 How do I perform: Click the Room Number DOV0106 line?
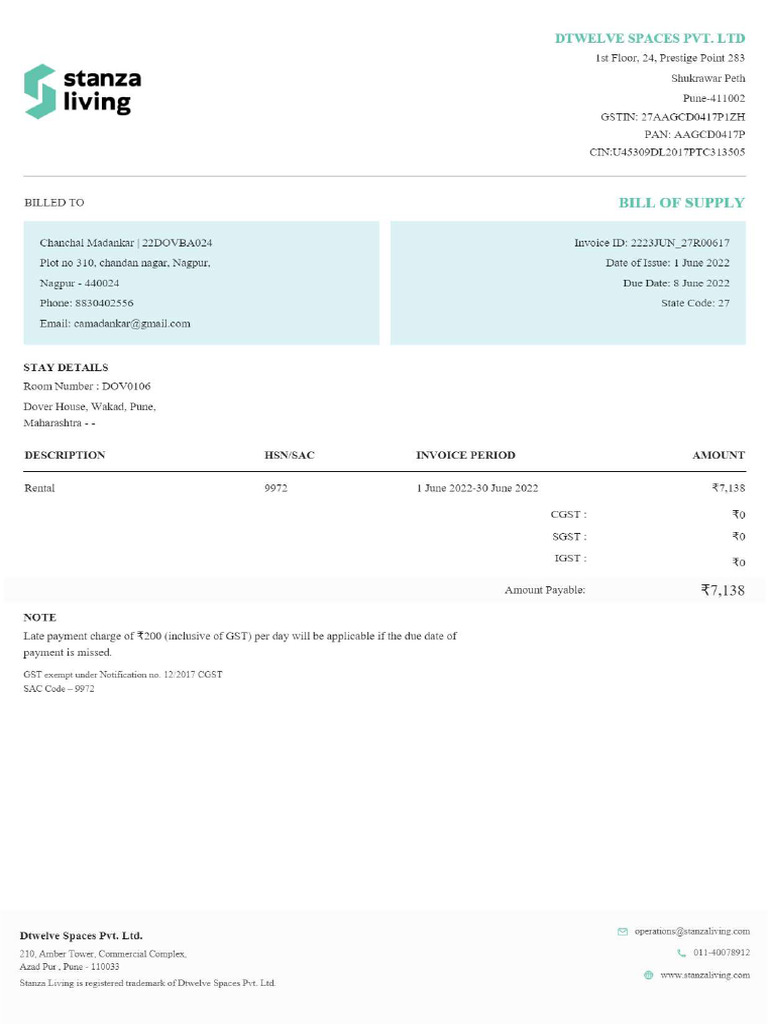87,386
